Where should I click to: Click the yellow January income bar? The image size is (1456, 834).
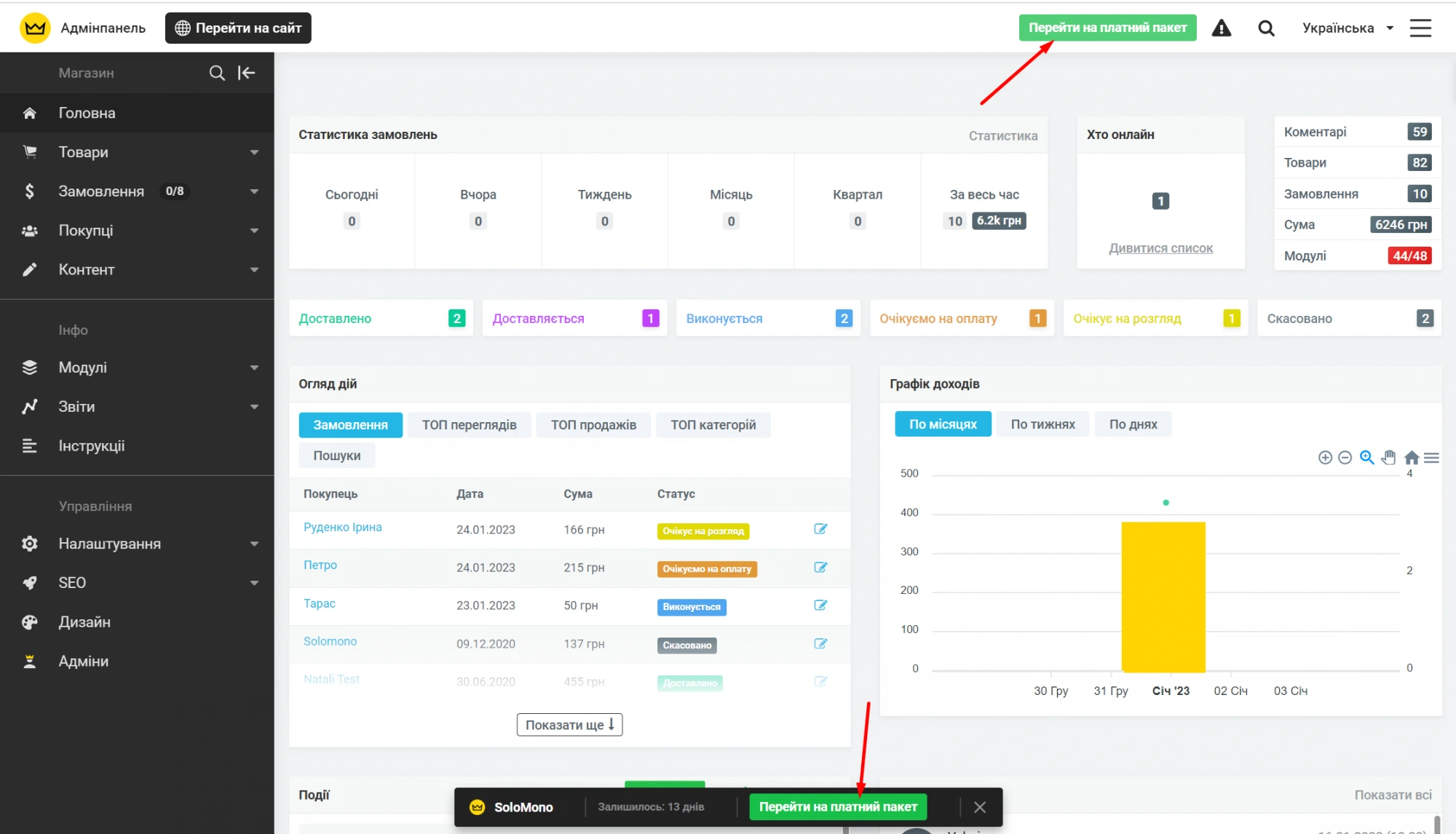1163,597
